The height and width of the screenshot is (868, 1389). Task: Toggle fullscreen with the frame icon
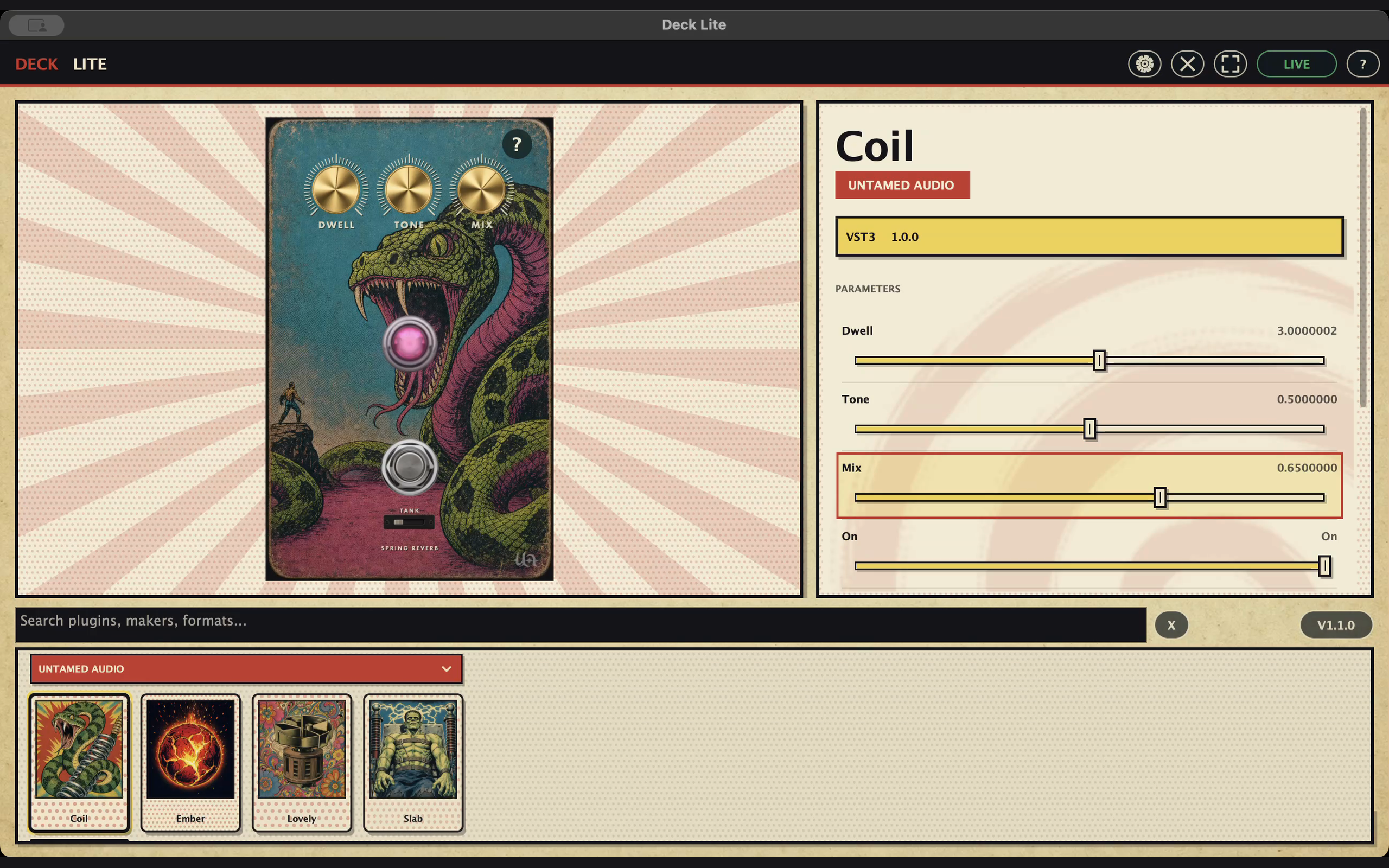[x=1230, y=63]
